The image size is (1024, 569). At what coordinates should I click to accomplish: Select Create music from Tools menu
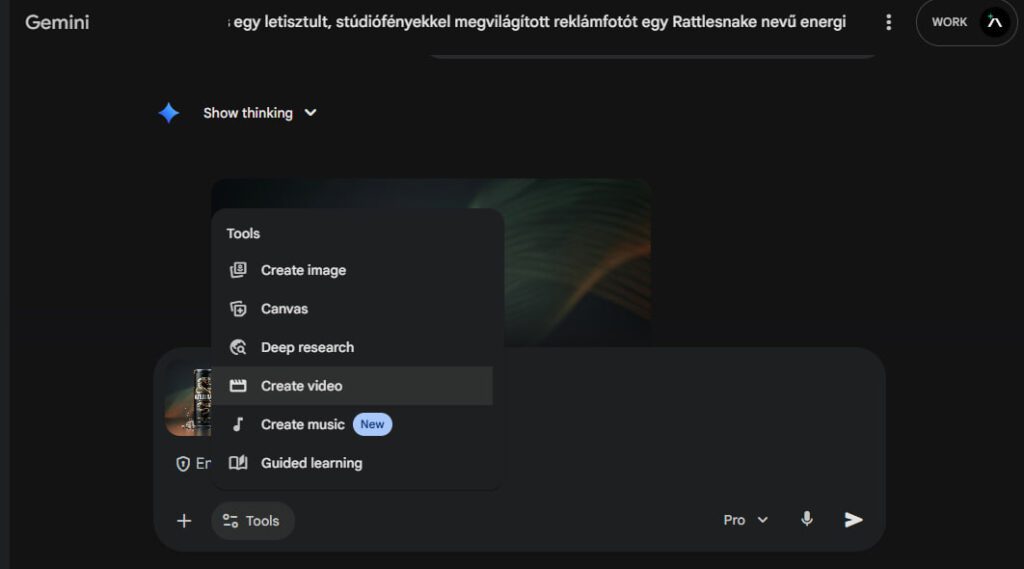(x=303, y=424)
